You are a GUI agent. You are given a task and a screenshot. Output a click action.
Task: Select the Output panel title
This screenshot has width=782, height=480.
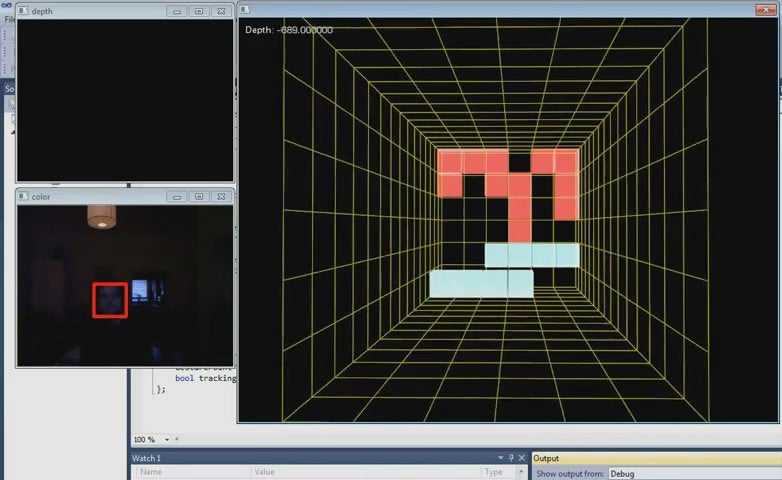click(546, 458)
